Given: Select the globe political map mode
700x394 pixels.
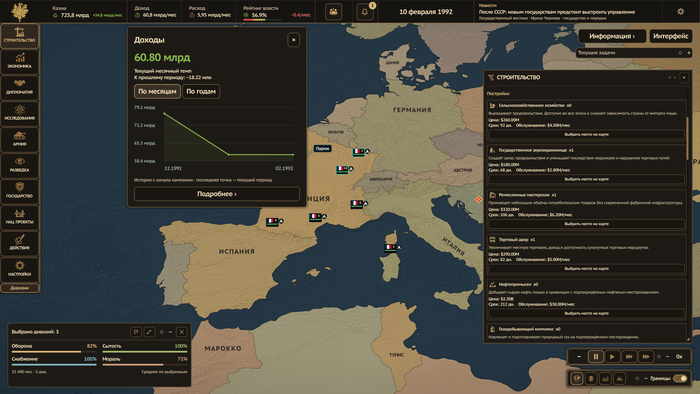Looking at the screenshot, I should (577, 378).
